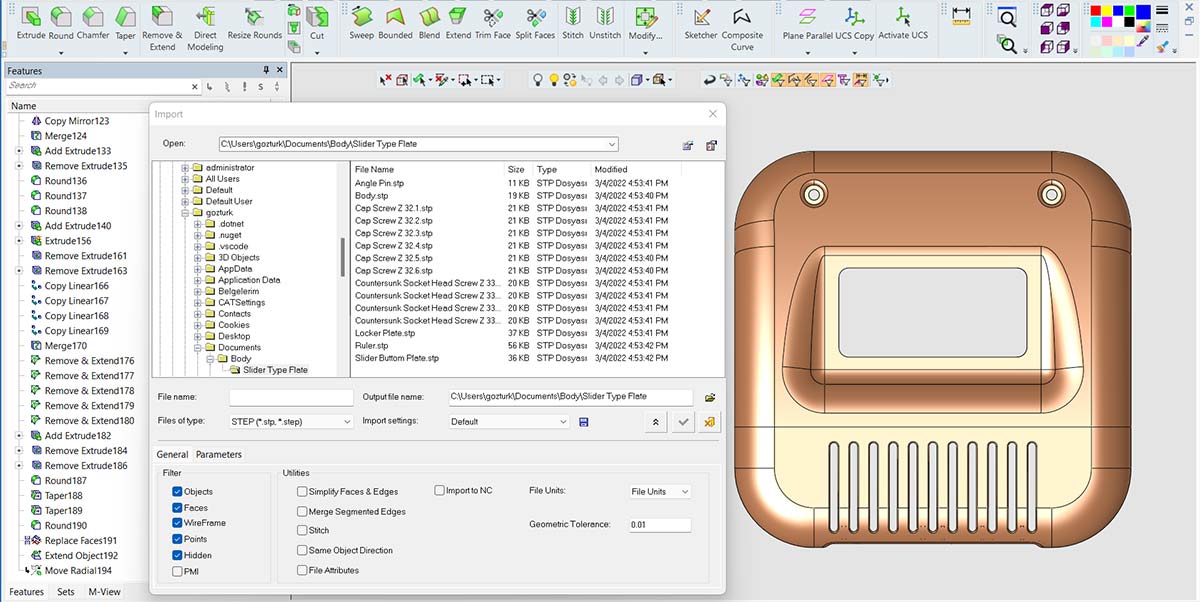Select the Blend surface tool
The width and height of the screenshot is (1200, 602).
(429, 23)
